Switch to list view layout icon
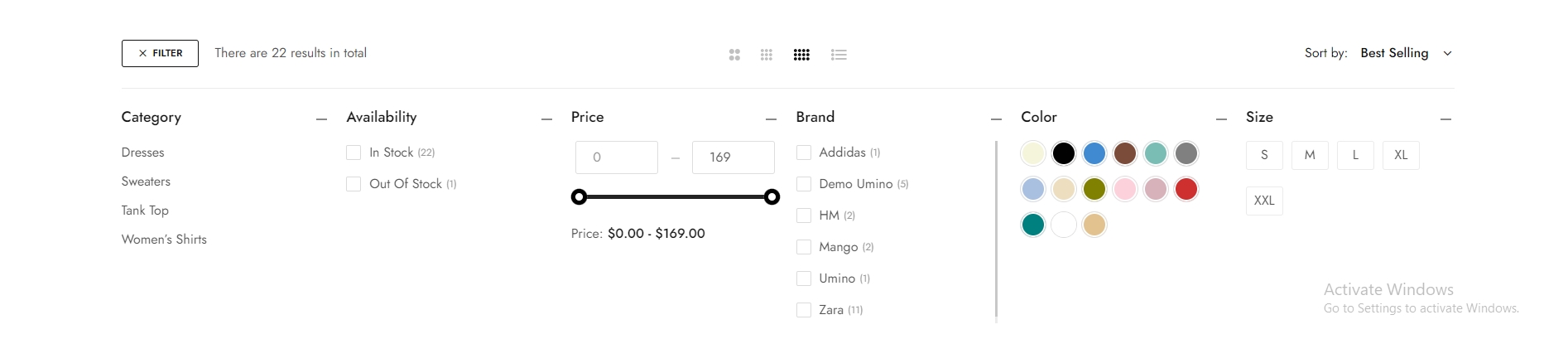The width and height of the screenshot is (1568, 339). pyautogui.click(x=839, y=55)
